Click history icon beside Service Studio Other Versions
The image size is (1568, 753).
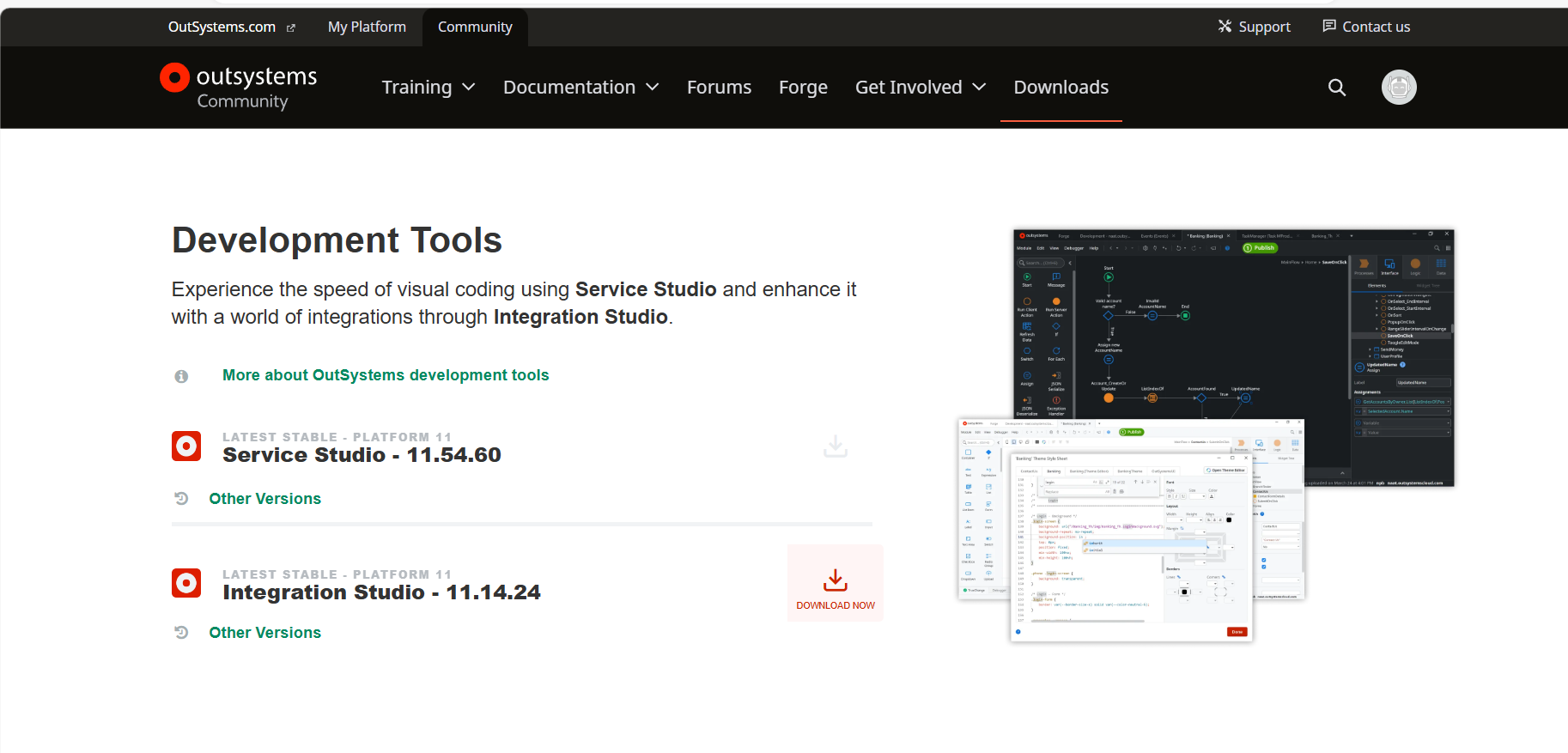pos(181,498)
